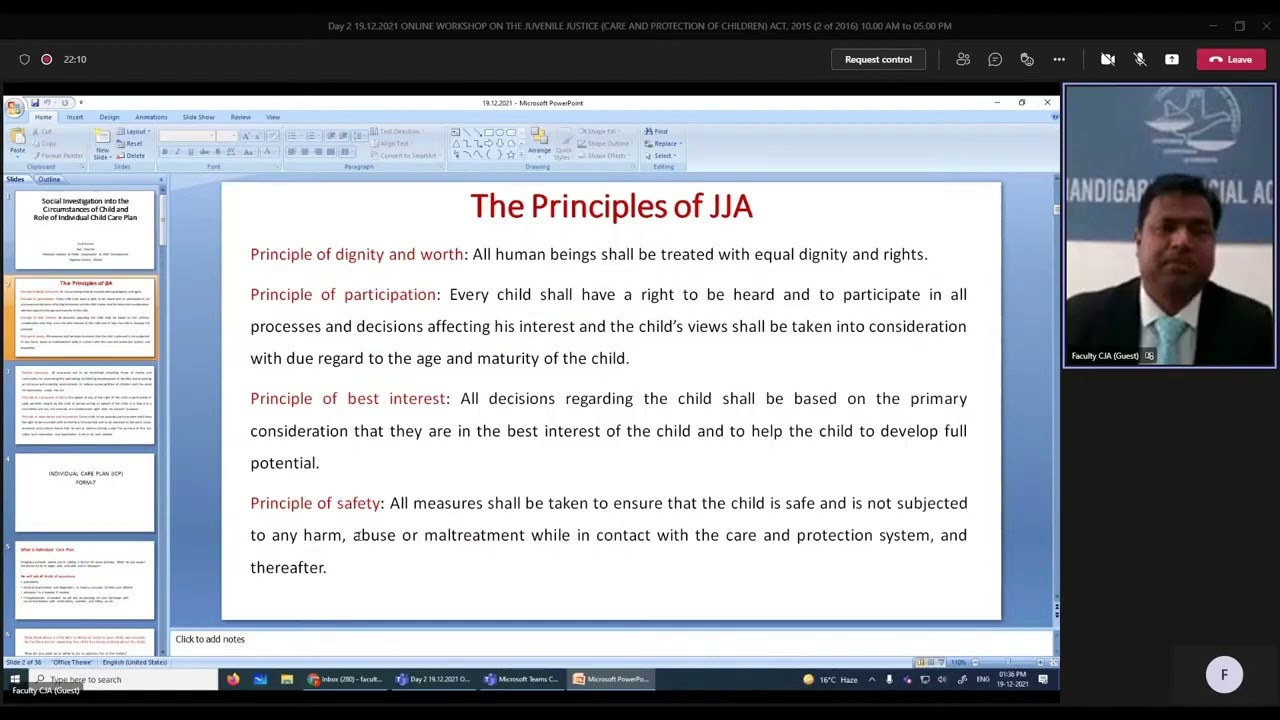This screenshot has height=720, width=1280.
Task: Click Format Painter in Clipboard group
Action: pos(58,155)
